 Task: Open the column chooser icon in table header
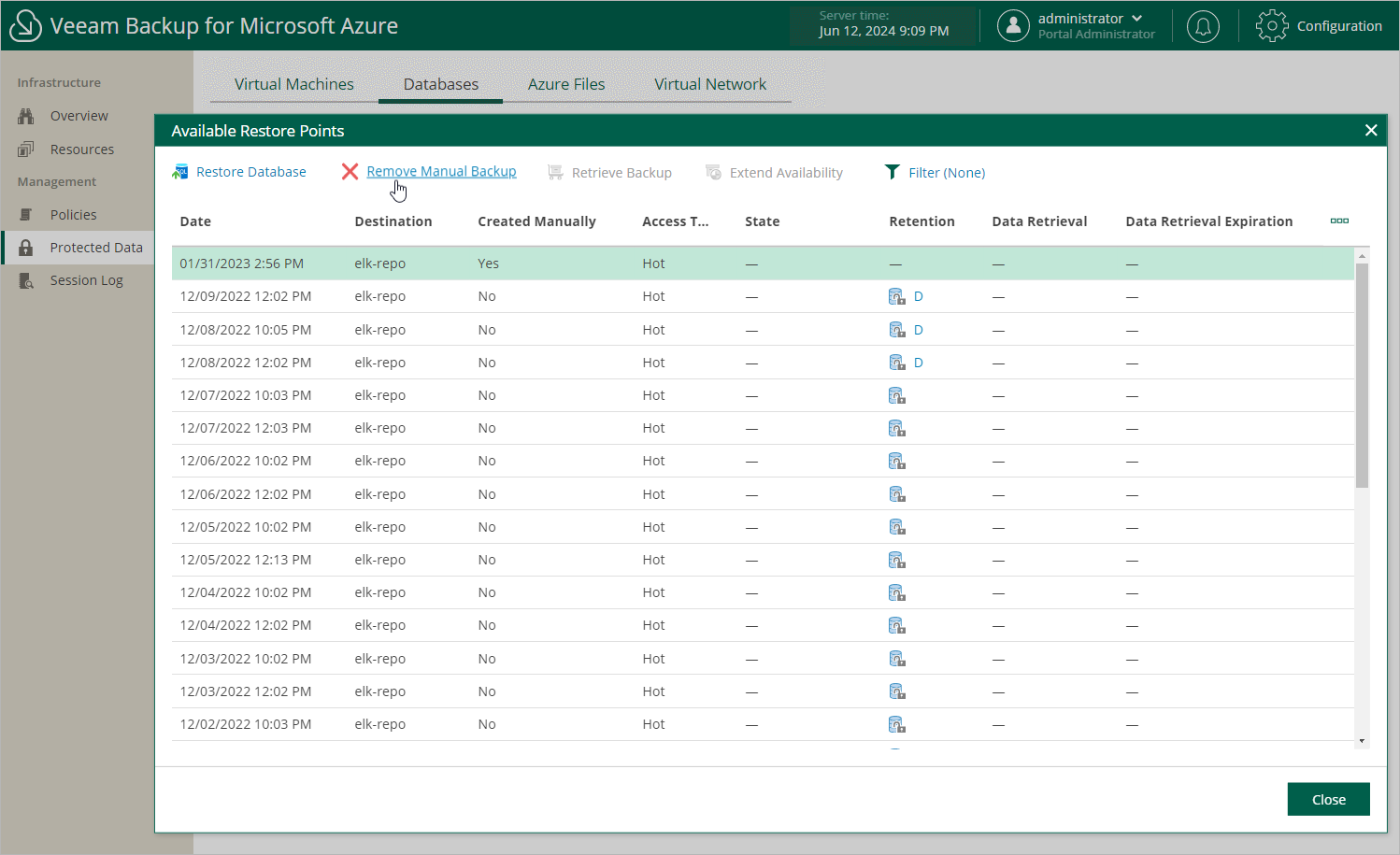(1339, 221)
